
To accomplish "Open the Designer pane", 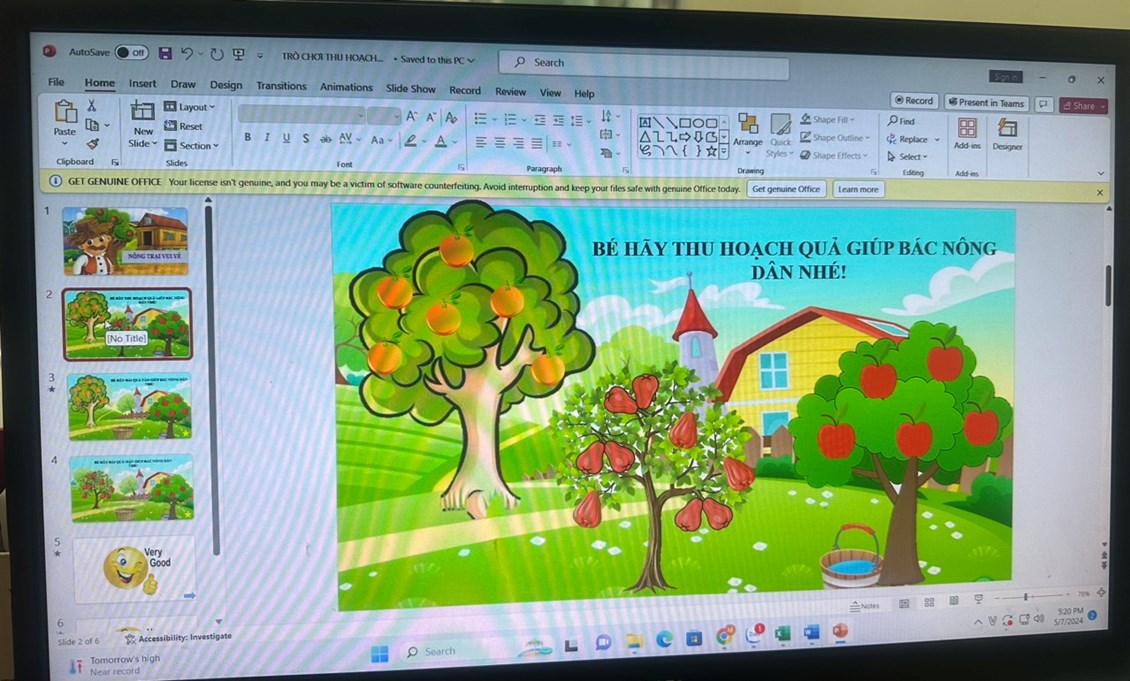I will tap(1007, 133).
